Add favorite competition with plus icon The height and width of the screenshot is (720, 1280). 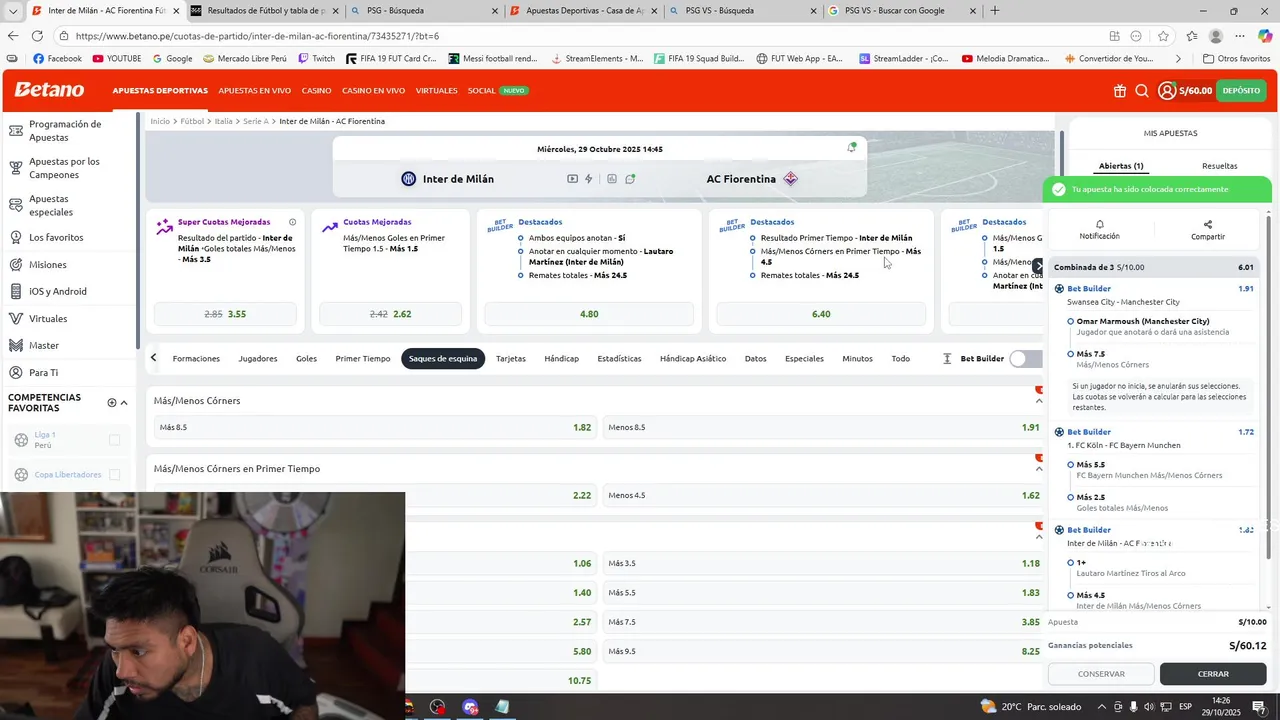coord(112,402)
